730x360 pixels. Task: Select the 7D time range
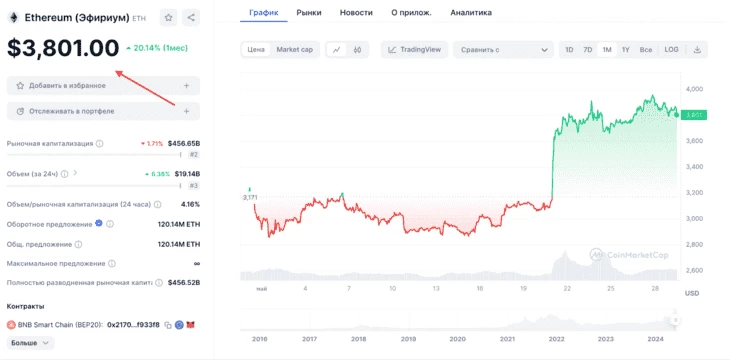[x=588, y=50]
